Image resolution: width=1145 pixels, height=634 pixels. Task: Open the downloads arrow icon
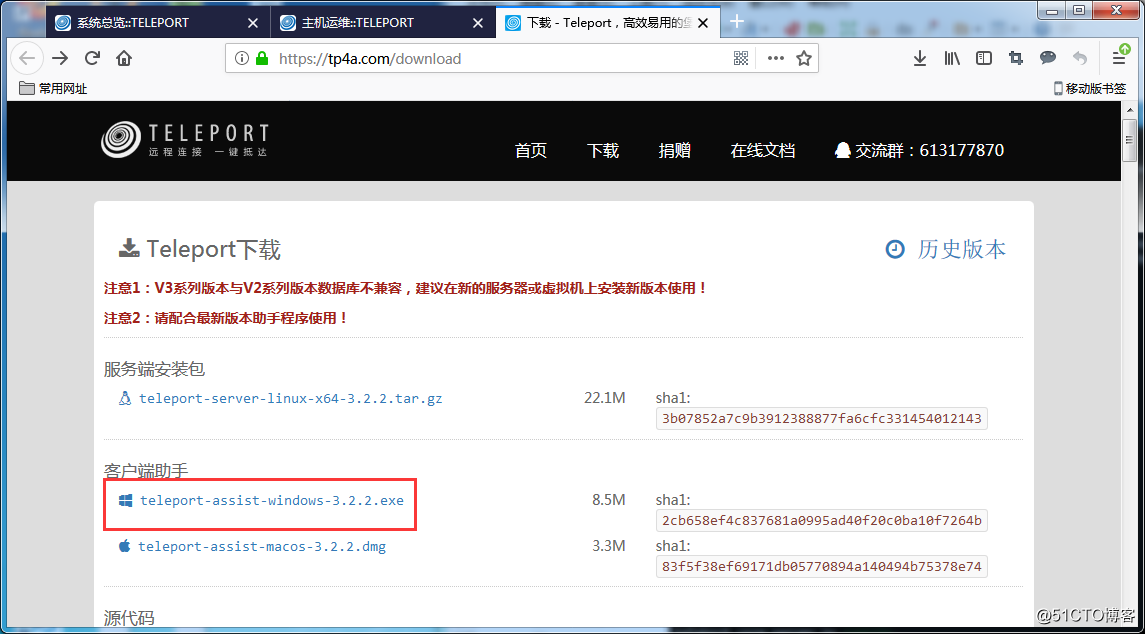click(920, 58)
